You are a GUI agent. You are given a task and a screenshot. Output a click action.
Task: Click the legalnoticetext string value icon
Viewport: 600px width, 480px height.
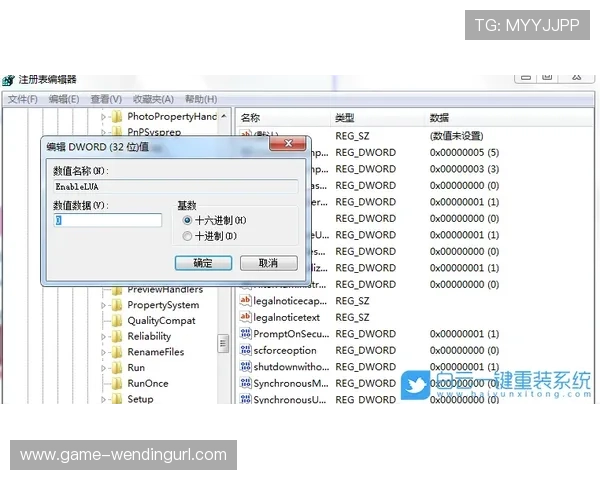[x=245, y=317]
